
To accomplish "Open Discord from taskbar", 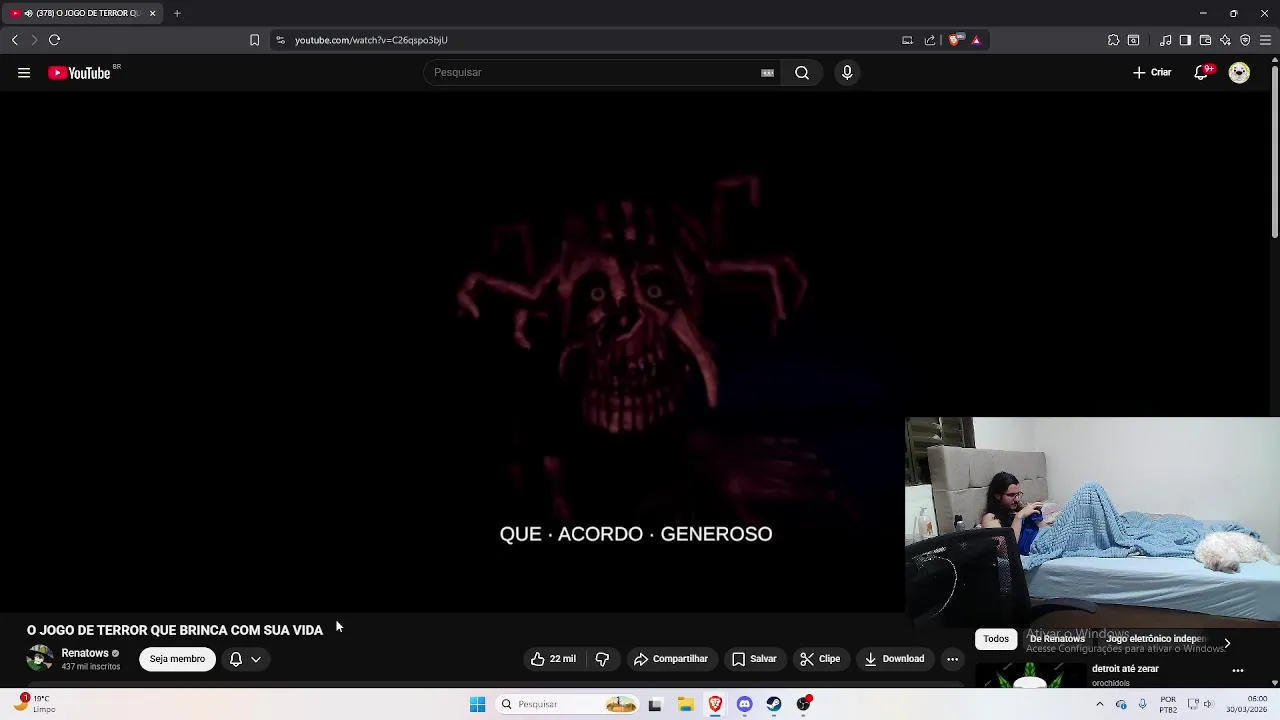I will 744,704.
